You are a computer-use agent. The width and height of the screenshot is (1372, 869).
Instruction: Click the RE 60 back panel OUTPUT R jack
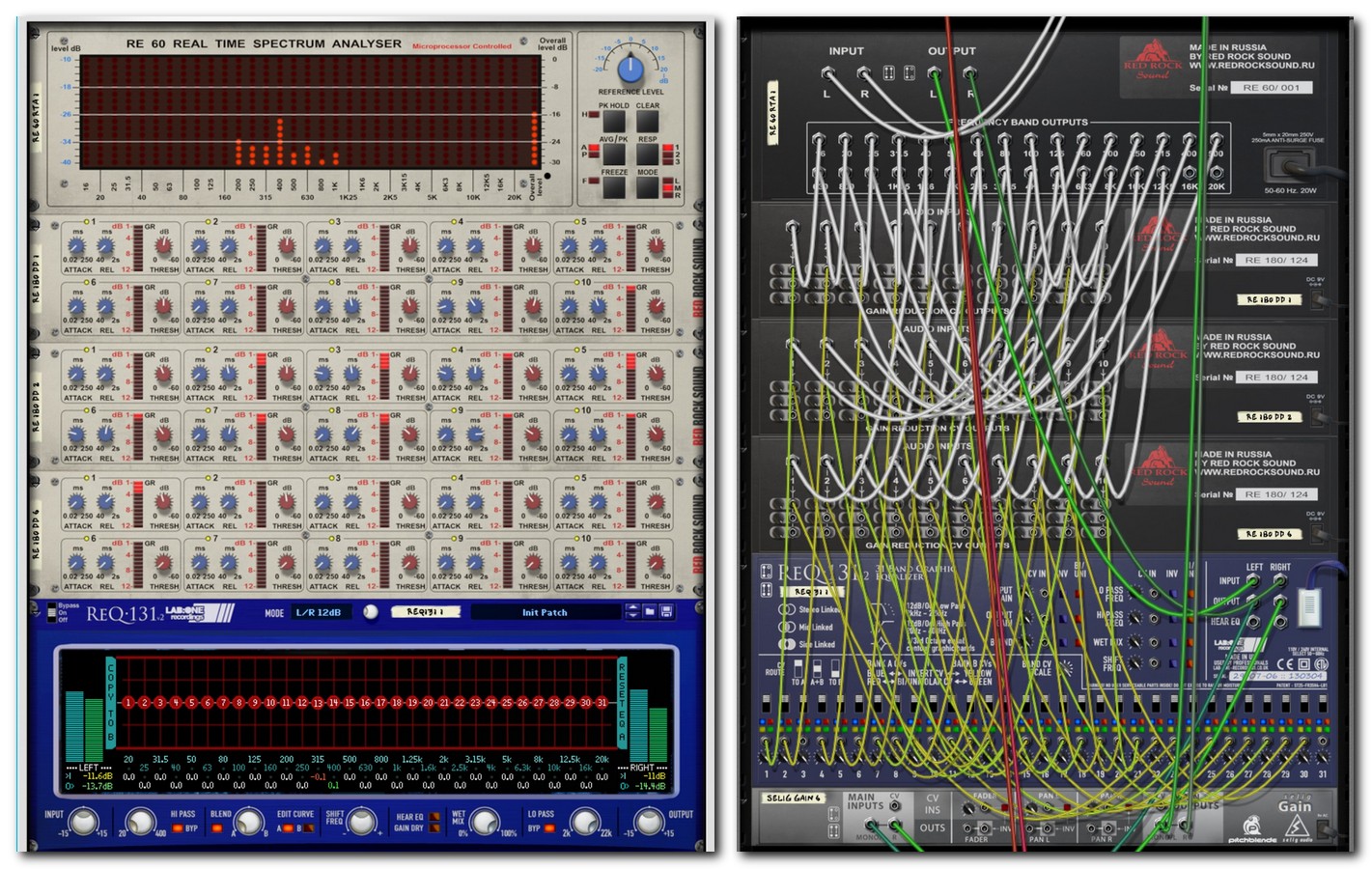tap(970, 72)
